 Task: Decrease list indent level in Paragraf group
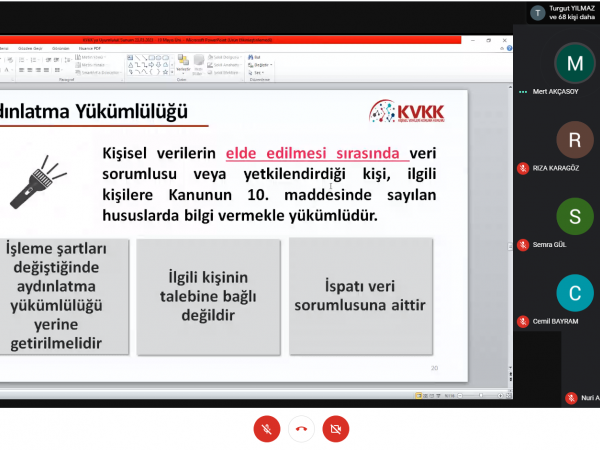tap(48, 60)
